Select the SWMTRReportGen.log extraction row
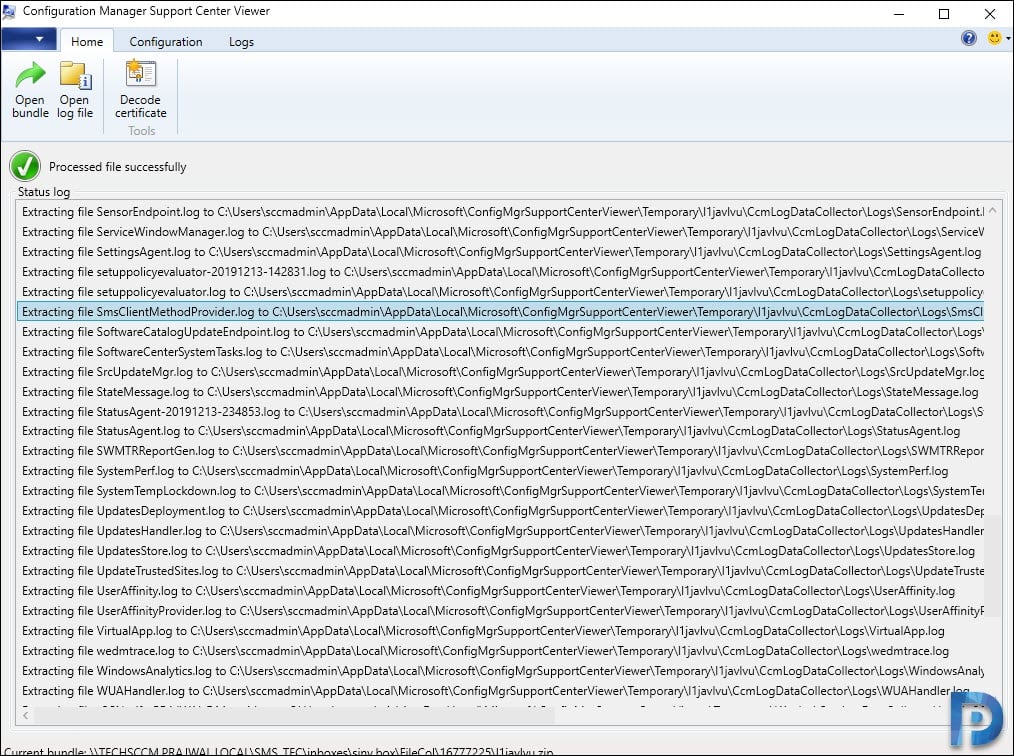The height and width of the screenshot is (756, 1014). click(x=501, y=451)
